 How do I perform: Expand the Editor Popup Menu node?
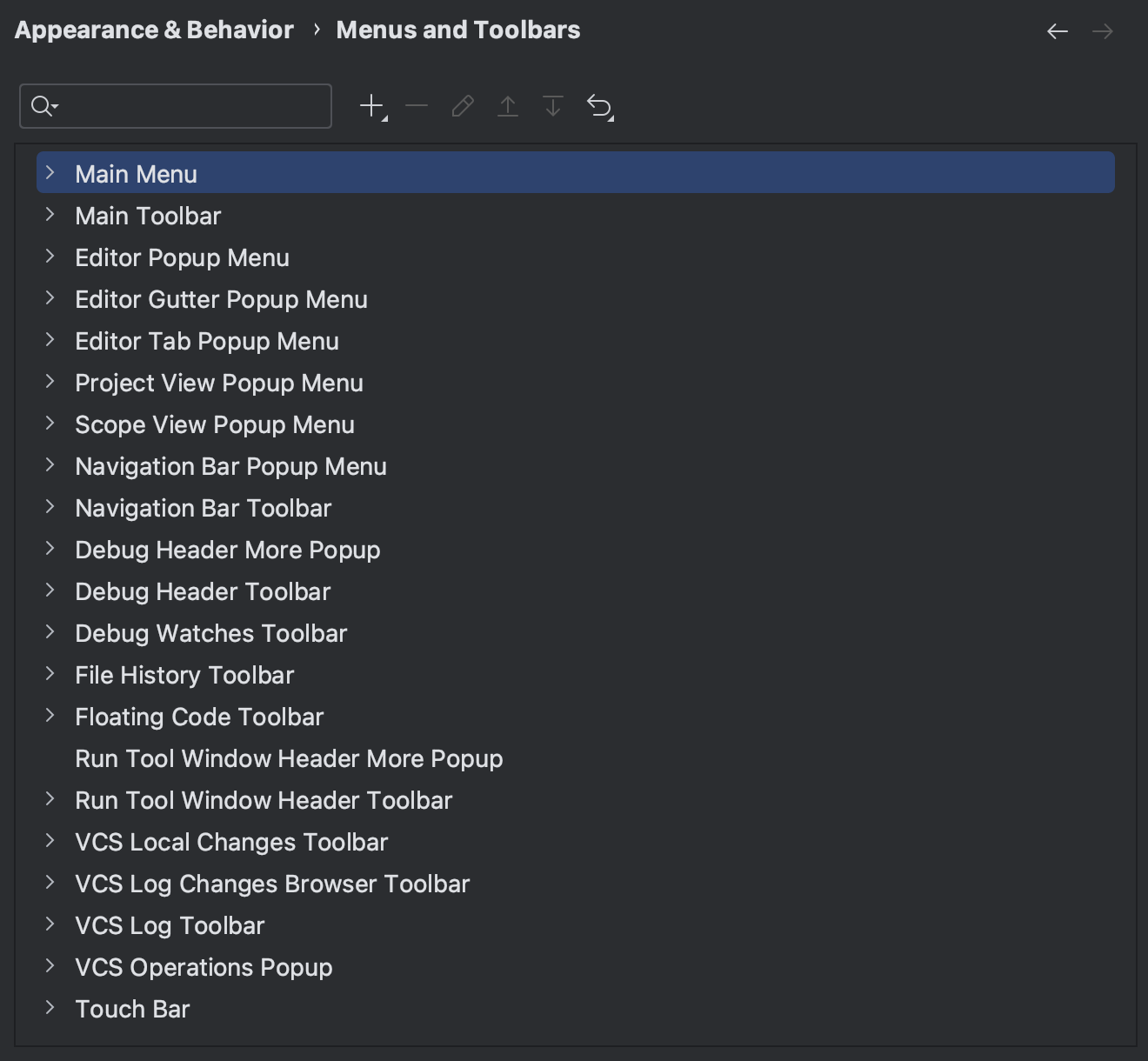pyautogui.click(x=50, y=256)
